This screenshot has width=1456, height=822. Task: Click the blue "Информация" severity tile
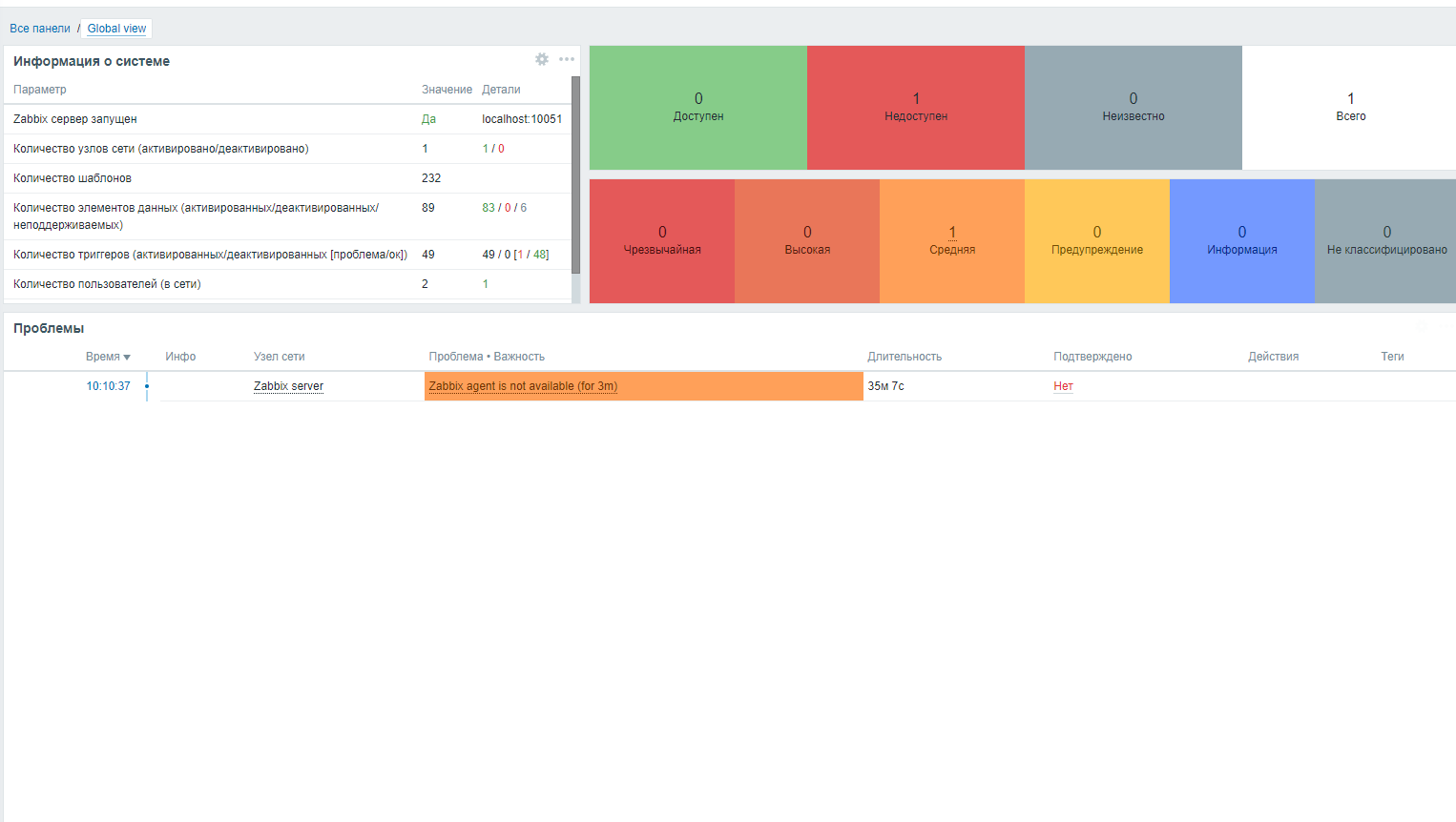(1242, 241)
